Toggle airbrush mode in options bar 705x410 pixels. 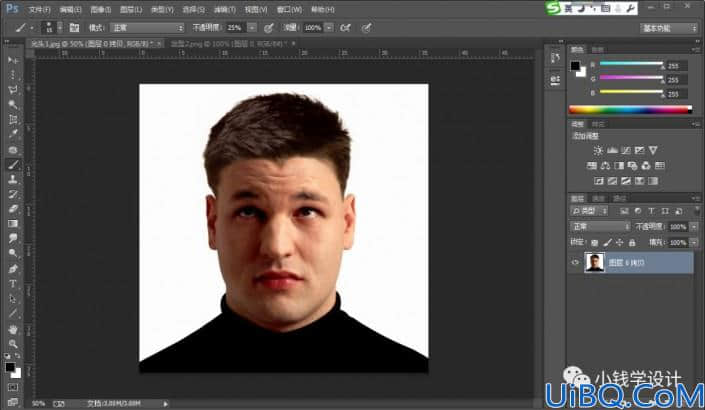[345, 28]
